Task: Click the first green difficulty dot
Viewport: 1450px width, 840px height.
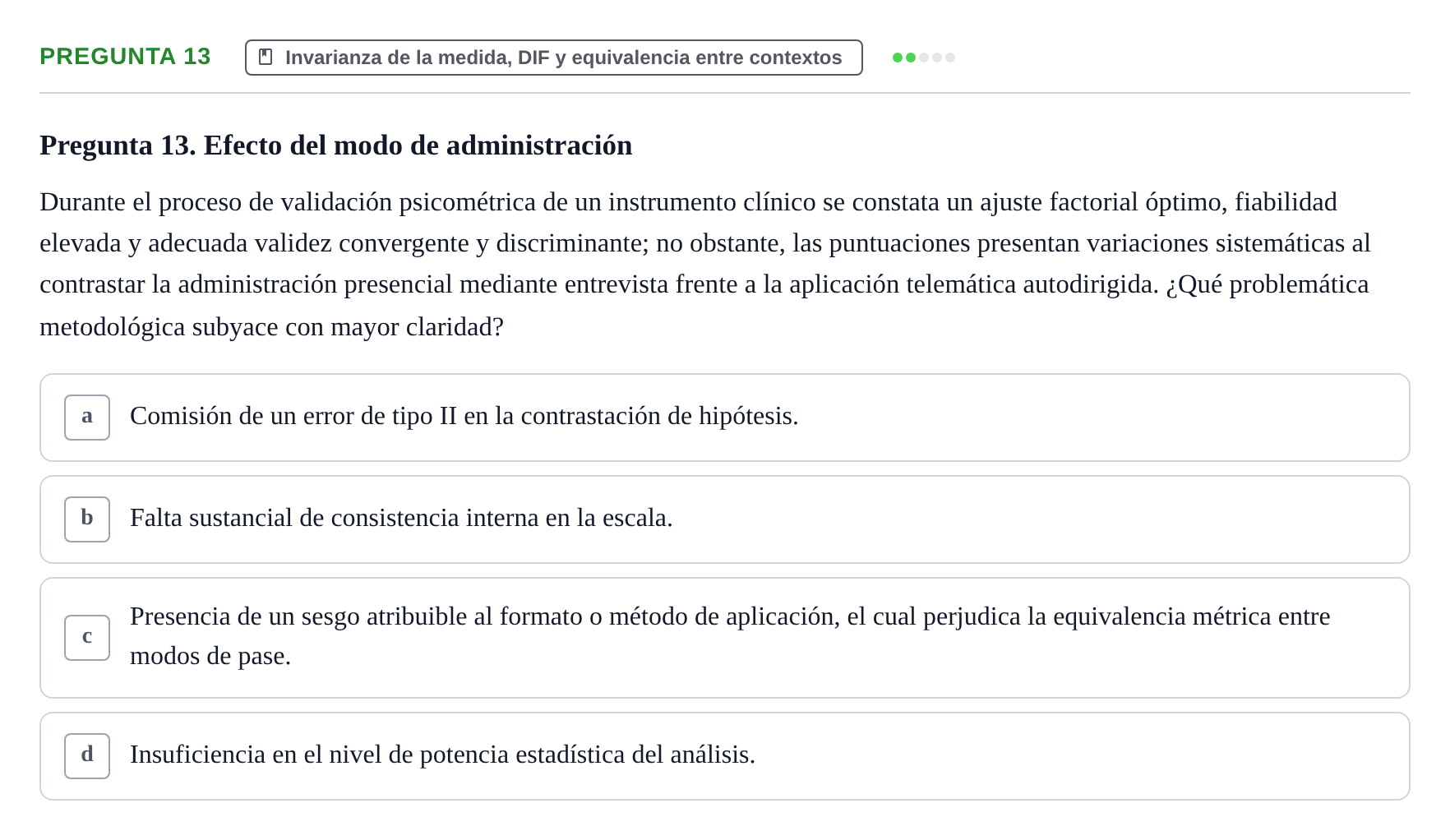Action: [898, 58]
